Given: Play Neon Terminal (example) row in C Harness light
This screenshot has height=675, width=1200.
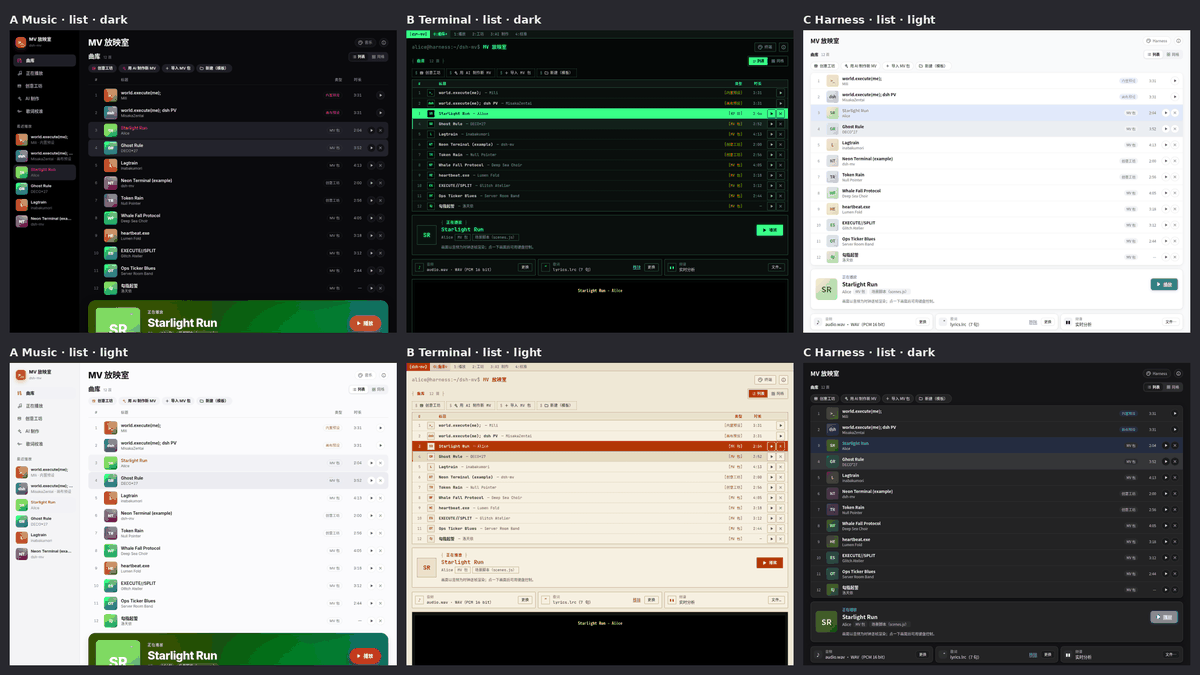Looking at the screenshot, I should click(x=1166, y=160).
